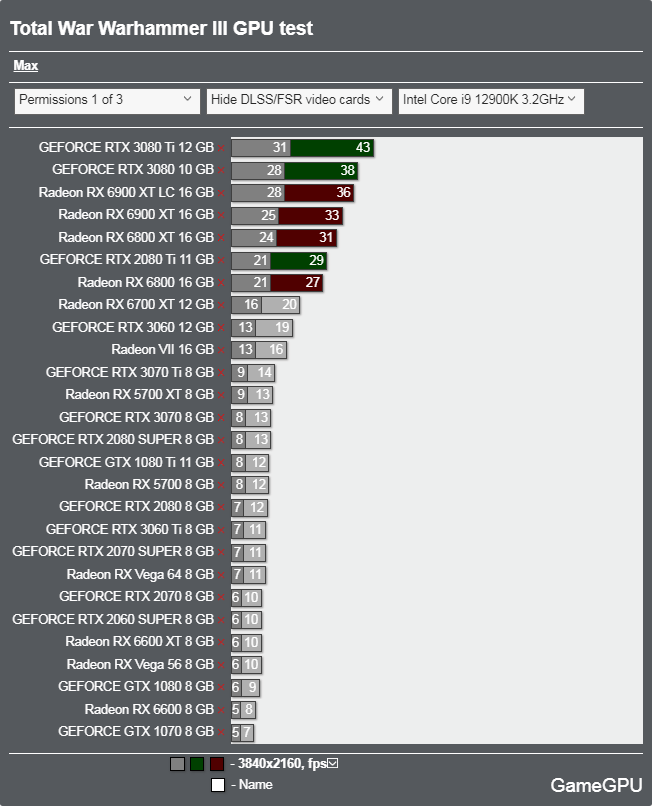Image resolution: width=652 pixels, height=806 pixels.
Task: Remove GEFORCE RTX 3070 8 GB via red X
Action: [221, 418]
